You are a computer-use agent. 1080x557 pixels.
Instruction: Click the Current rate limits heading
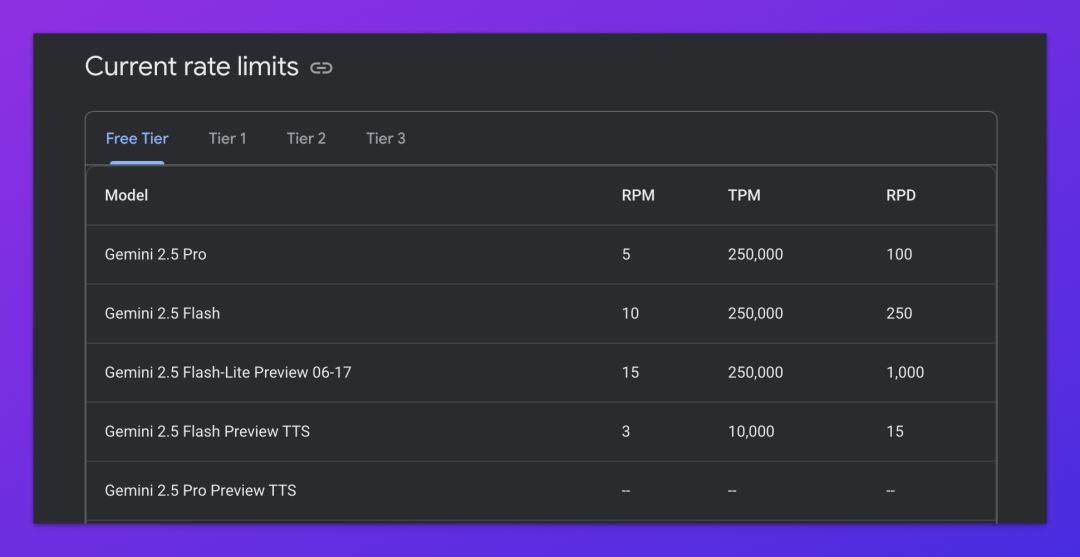191,67
